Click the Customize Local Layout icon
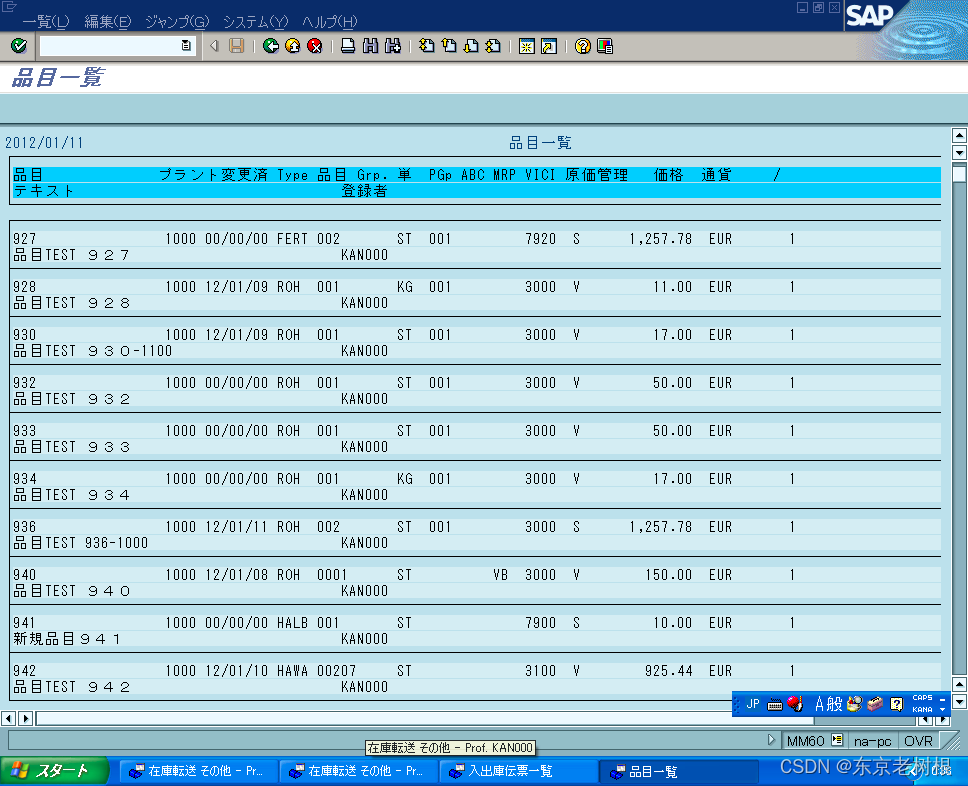Viewport: 968px width, 786px height. coord(605,45)
